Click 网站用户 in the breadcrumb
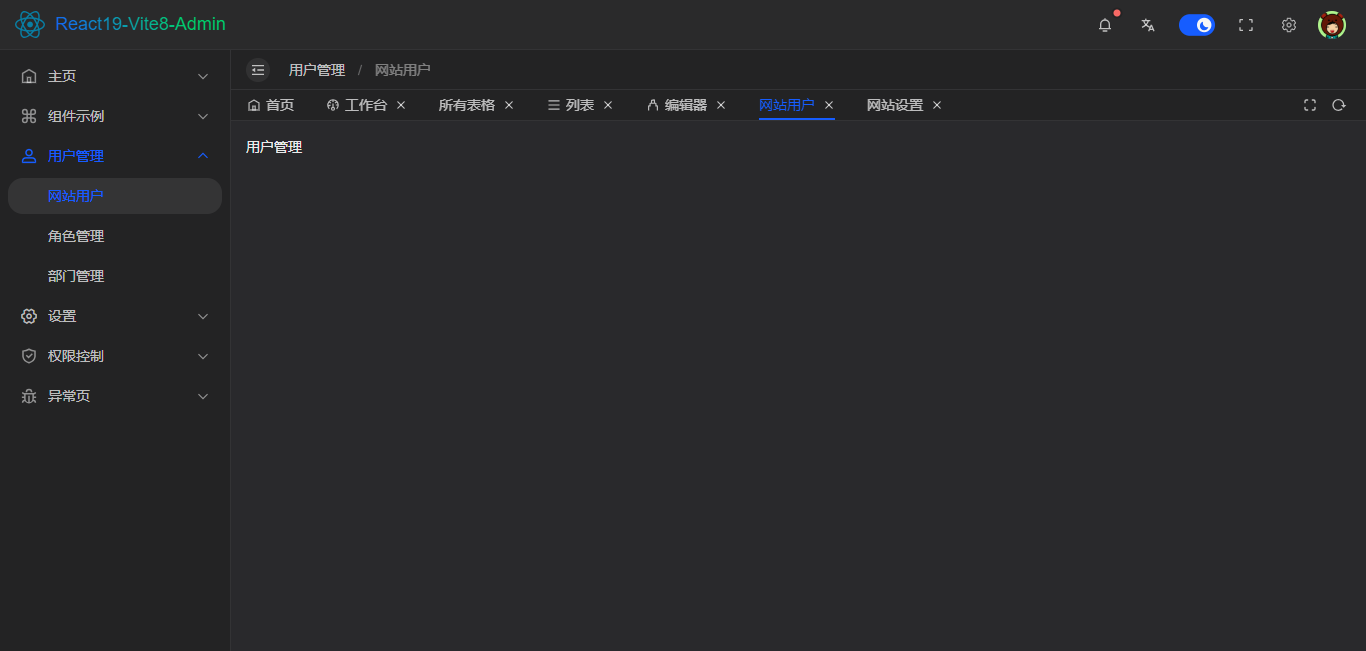The image size is (1366, 651). click(x=403, y=70)
